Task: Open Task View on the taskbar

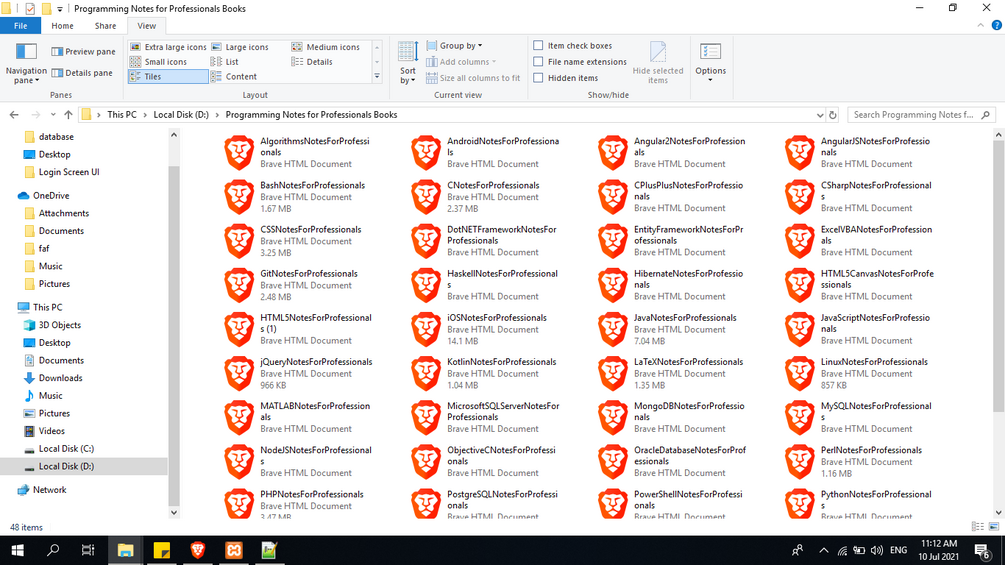Action: 88,550
